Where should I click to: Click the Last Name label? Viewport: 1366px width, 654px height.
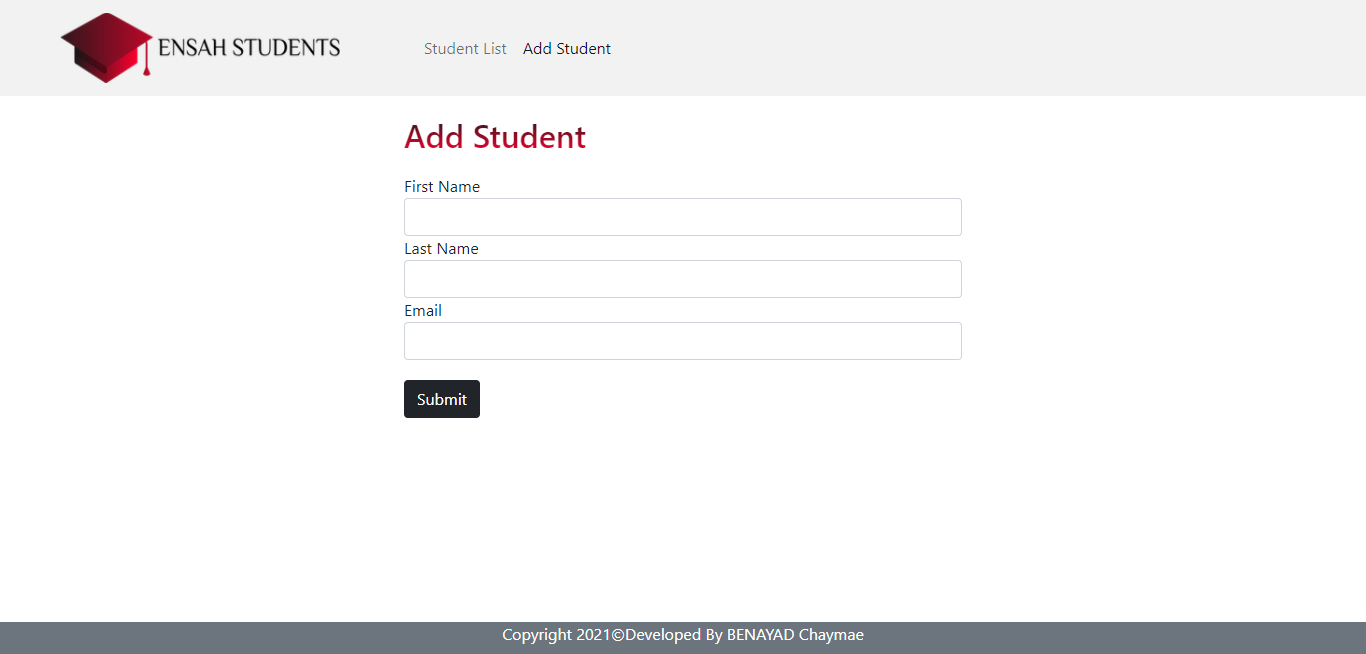point(441,248)
